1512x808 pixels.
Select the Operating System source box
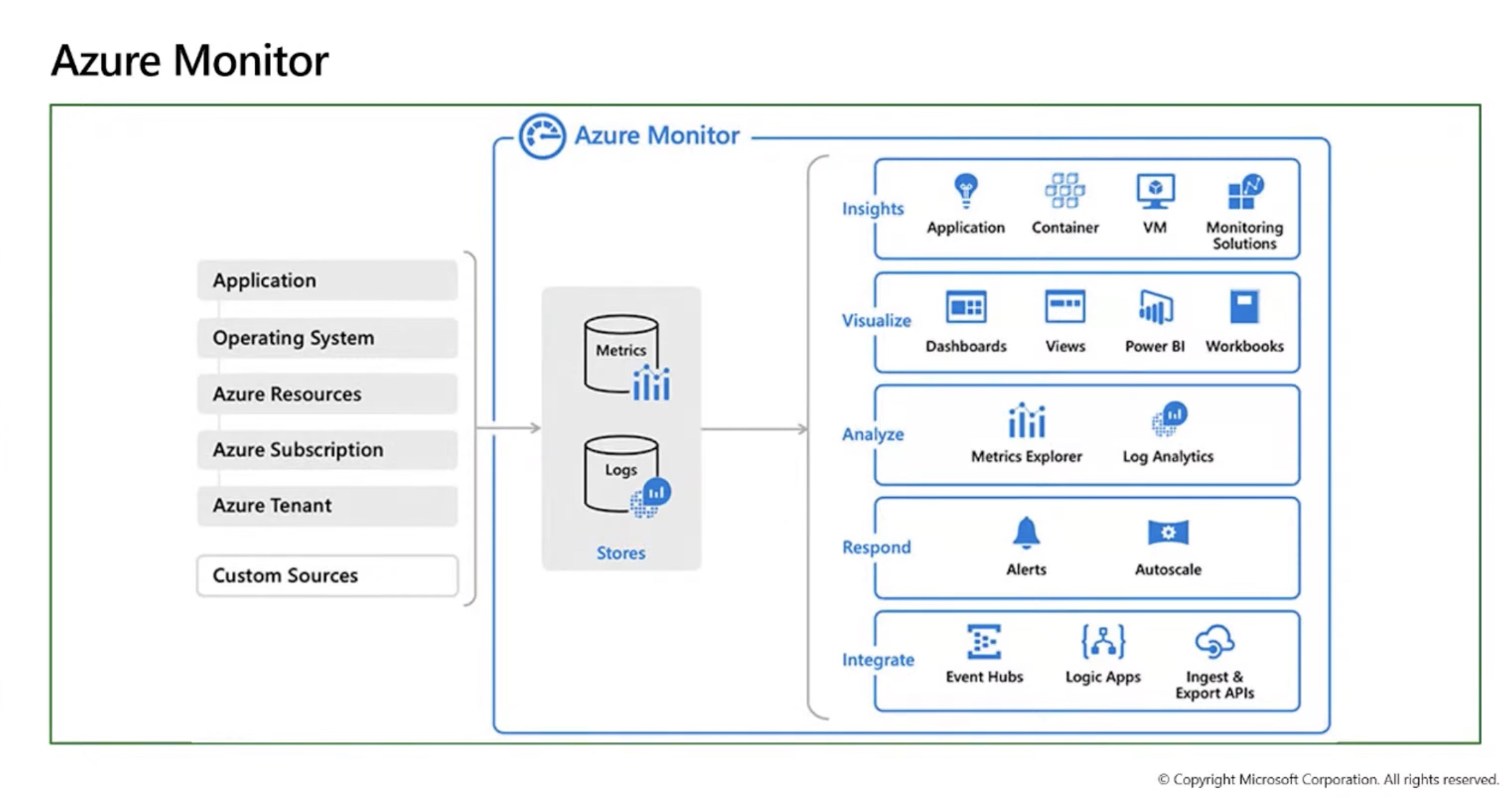point(327,337)
